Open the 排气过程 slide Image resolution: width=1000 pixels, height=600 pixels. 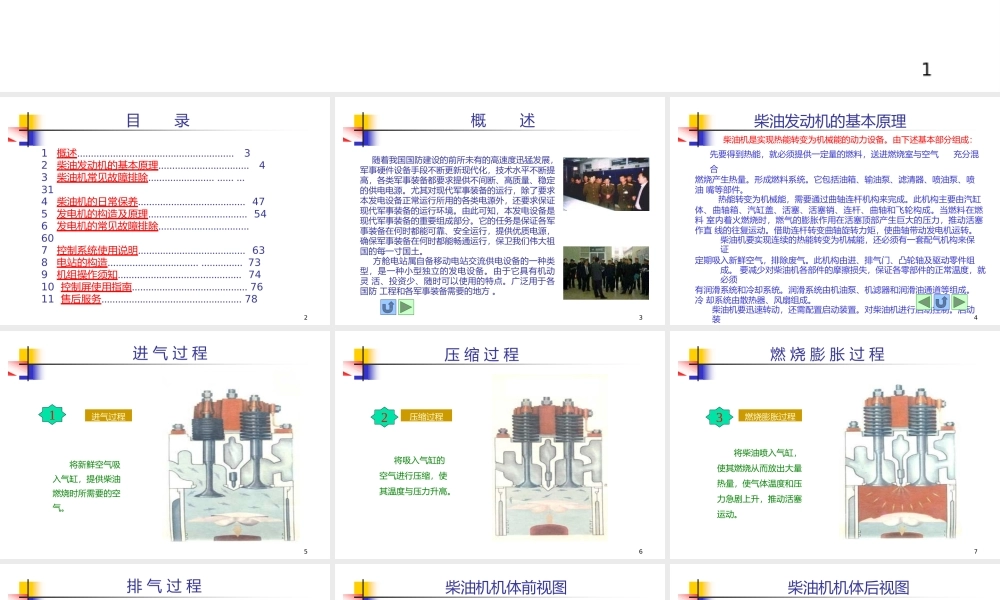[x=165, y=582]
